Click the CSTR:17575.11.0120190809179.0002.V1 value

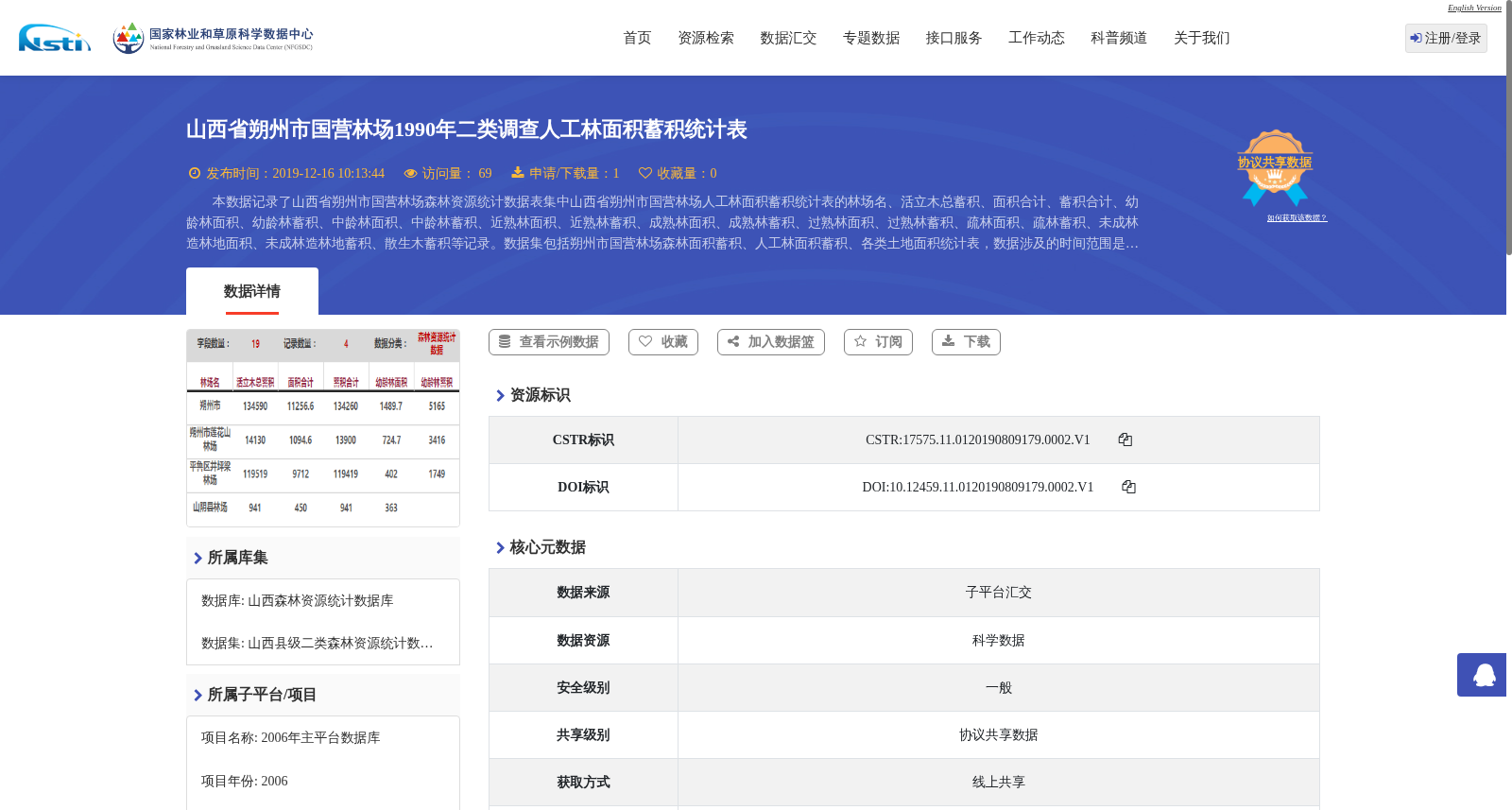(x=978, y=439)
